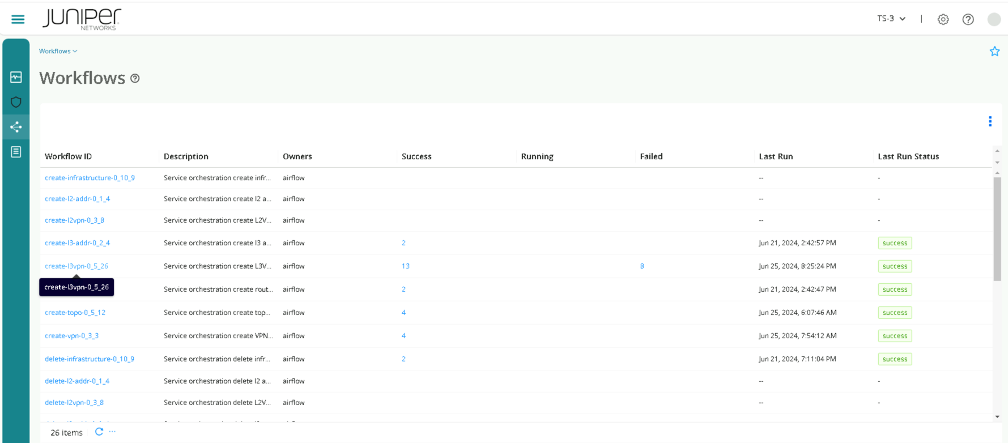Open the horizontal ellipsis in table footer
Image resolution: width=1008 pixels, height=444 pixels.
(112, 432)
